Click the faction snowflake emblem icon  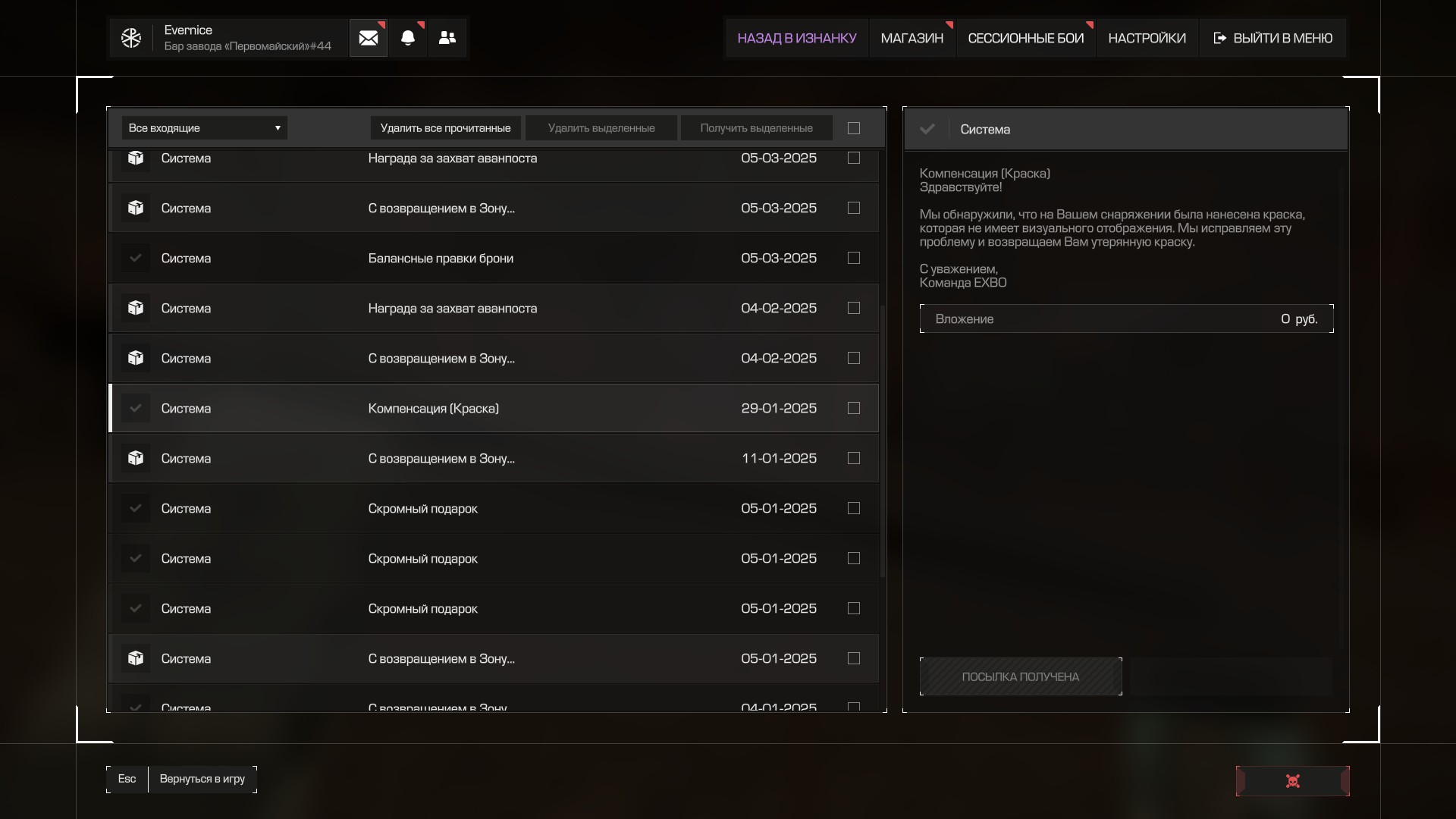(131, 38)
